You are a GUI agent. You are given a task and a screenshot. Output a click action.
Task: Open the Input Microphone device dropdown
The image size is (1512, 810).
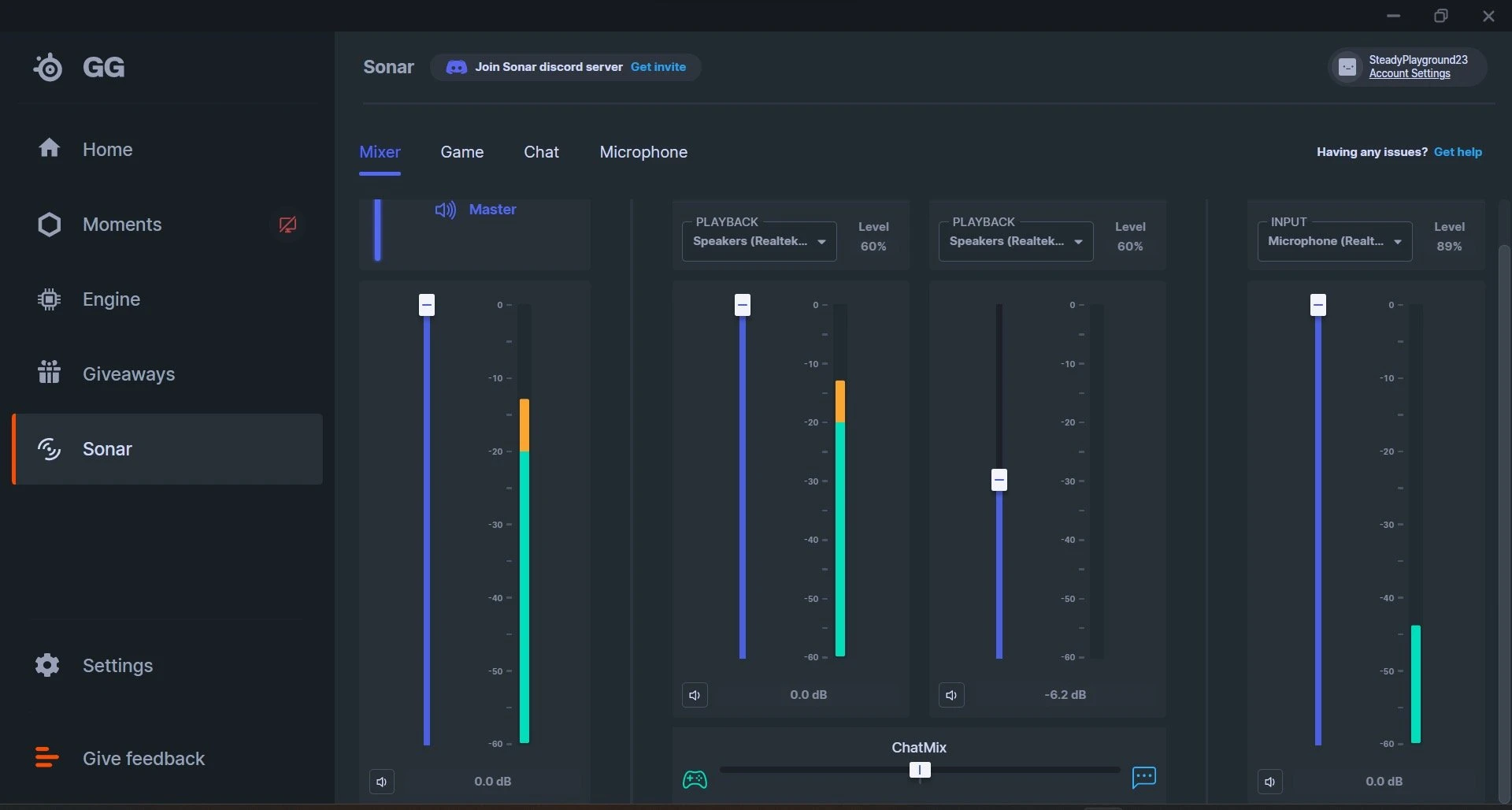point(1335,241)
